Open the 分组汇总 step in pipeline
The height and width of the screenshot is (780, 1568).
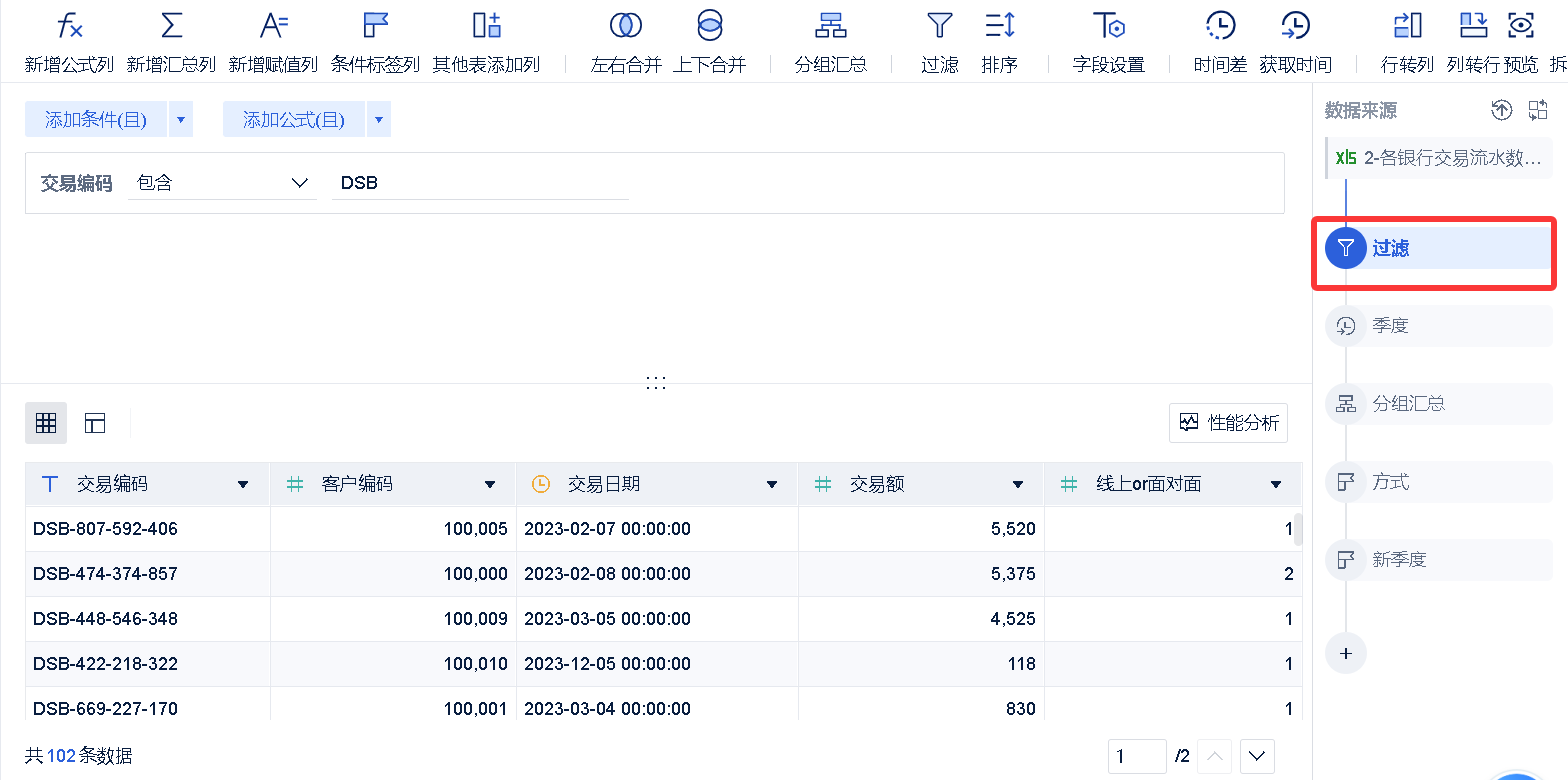(x=1439, y=404)
